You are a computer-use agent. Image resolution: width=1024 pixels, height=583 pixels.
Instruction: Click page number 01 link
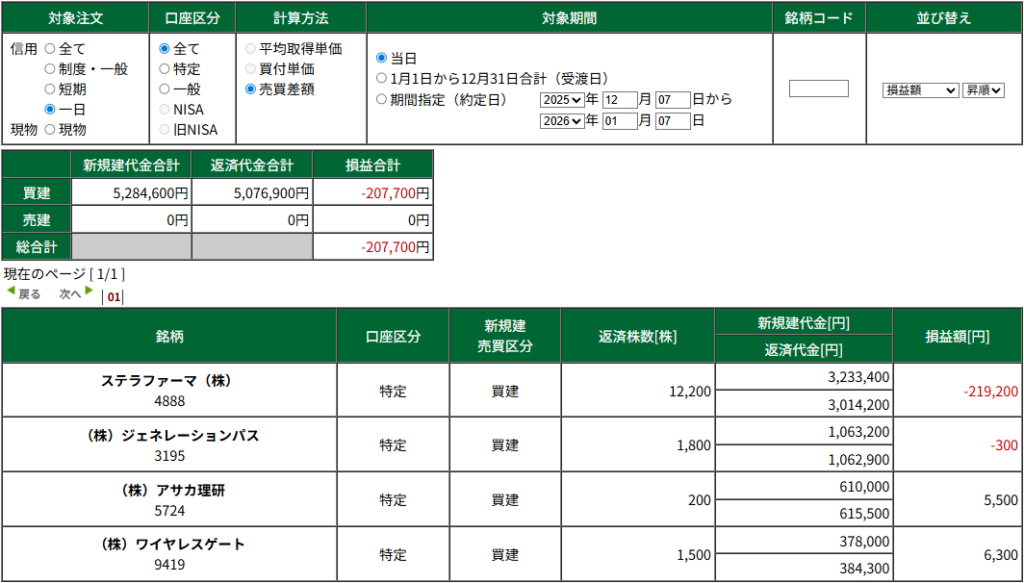(x=113, y=297)
